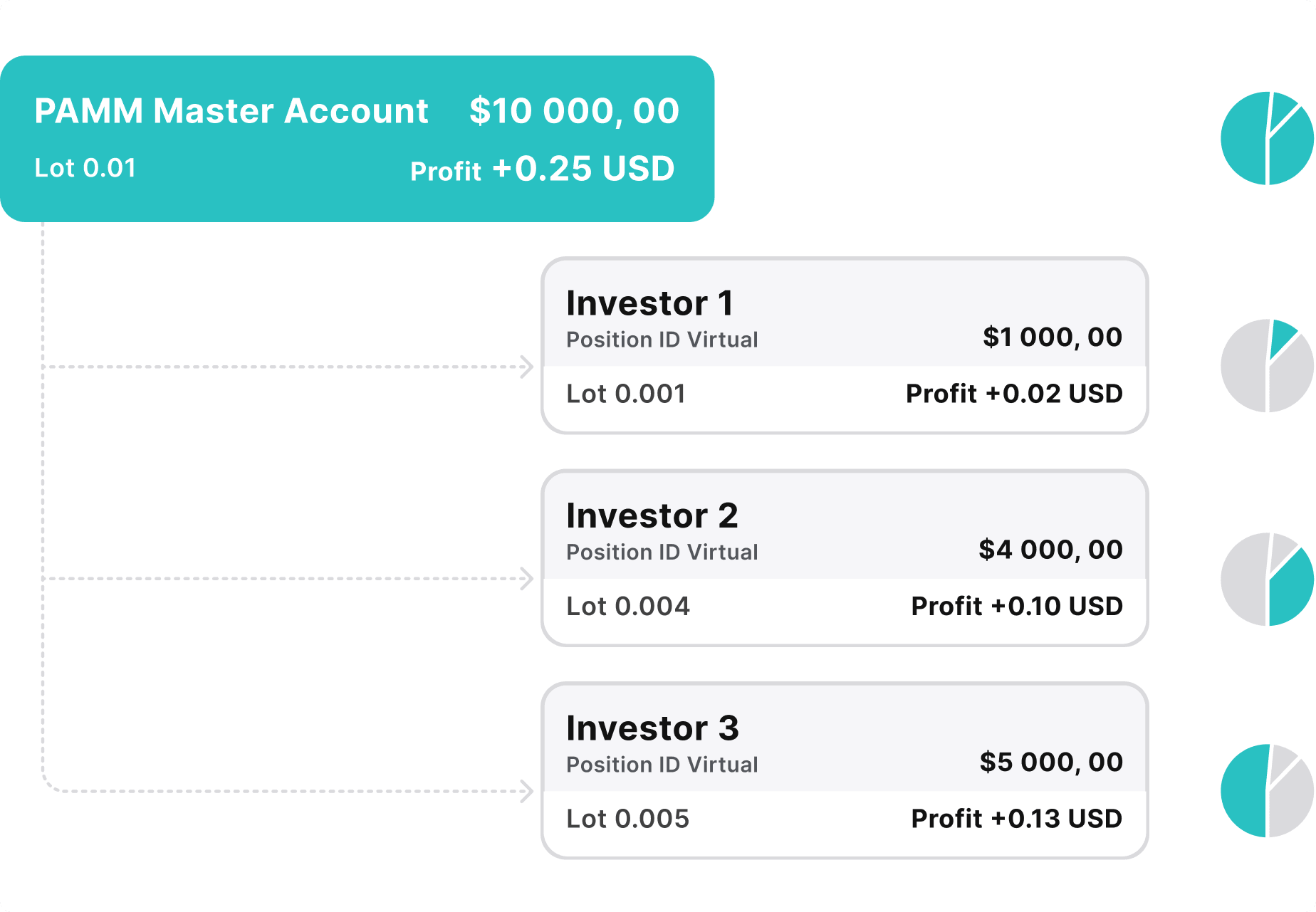Click Investor 1 Lot 0.001 value

click(626, 394)
